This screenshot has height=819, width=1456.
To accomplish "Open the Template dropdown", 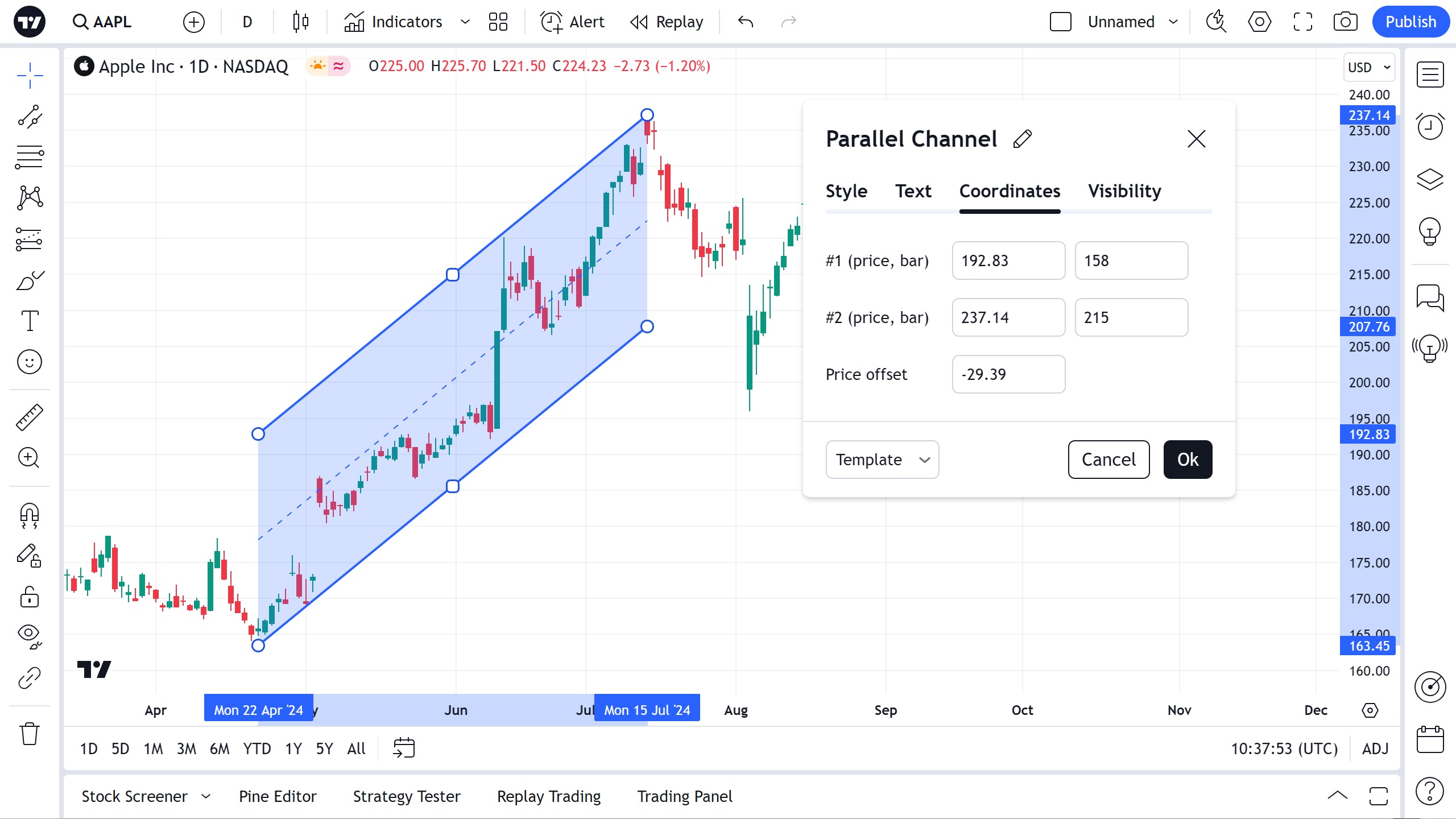I will coord(882,460).
